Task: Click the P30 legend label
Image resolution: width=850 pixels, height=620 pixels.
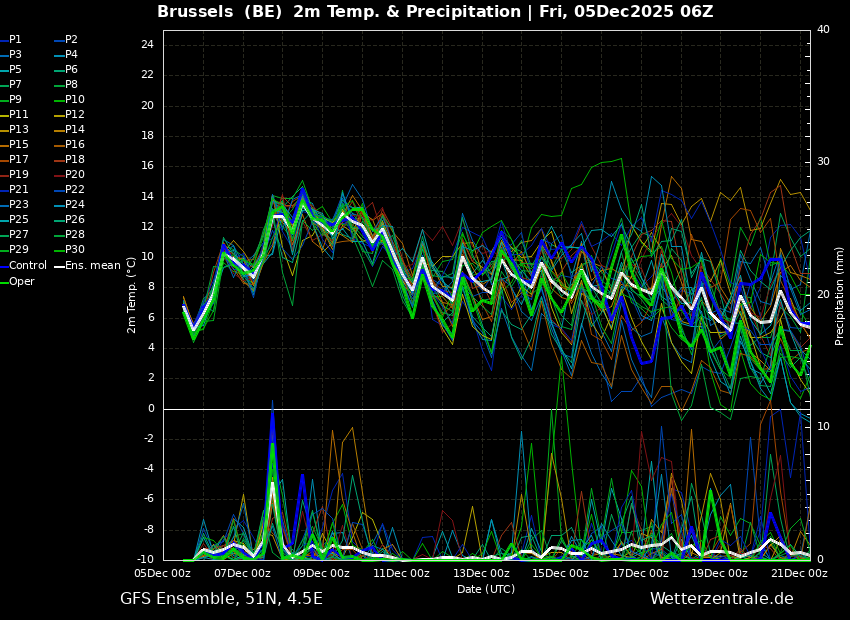Action: pyautogui.click(x=71, y=249)
